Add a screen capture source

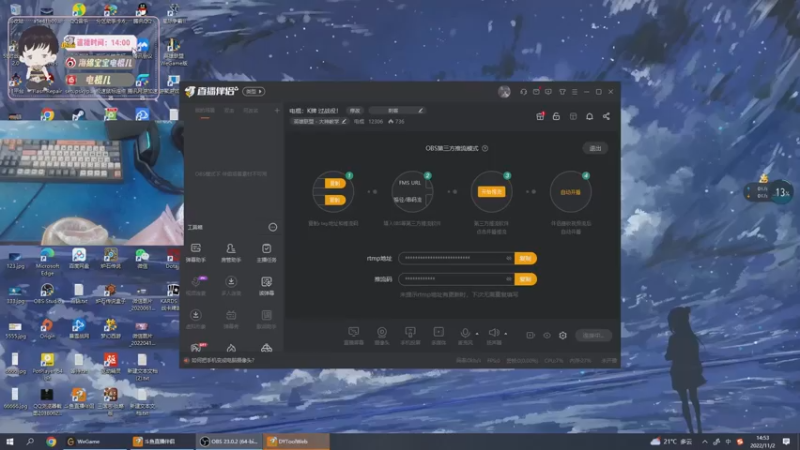point(354,336)
